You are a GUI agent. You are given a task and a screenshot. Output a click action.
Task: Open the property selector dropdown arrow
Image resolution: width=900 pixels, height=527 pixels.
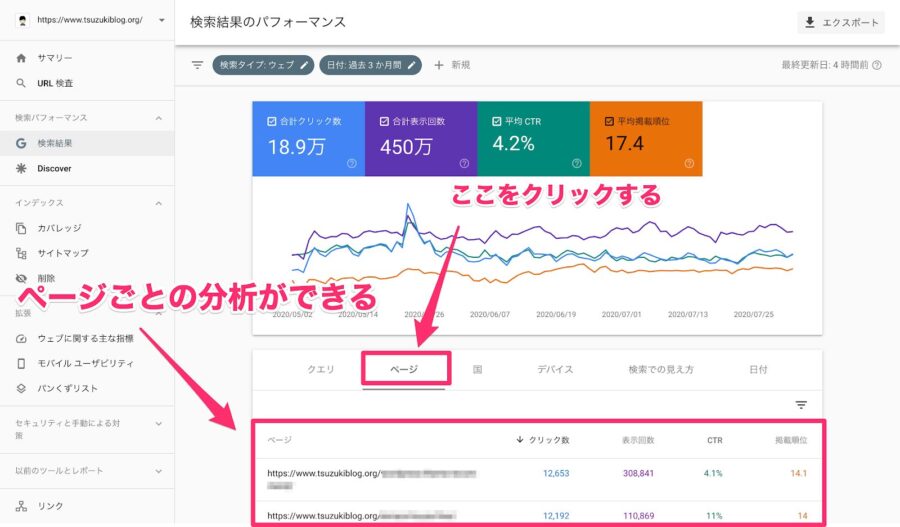point(162,20)
